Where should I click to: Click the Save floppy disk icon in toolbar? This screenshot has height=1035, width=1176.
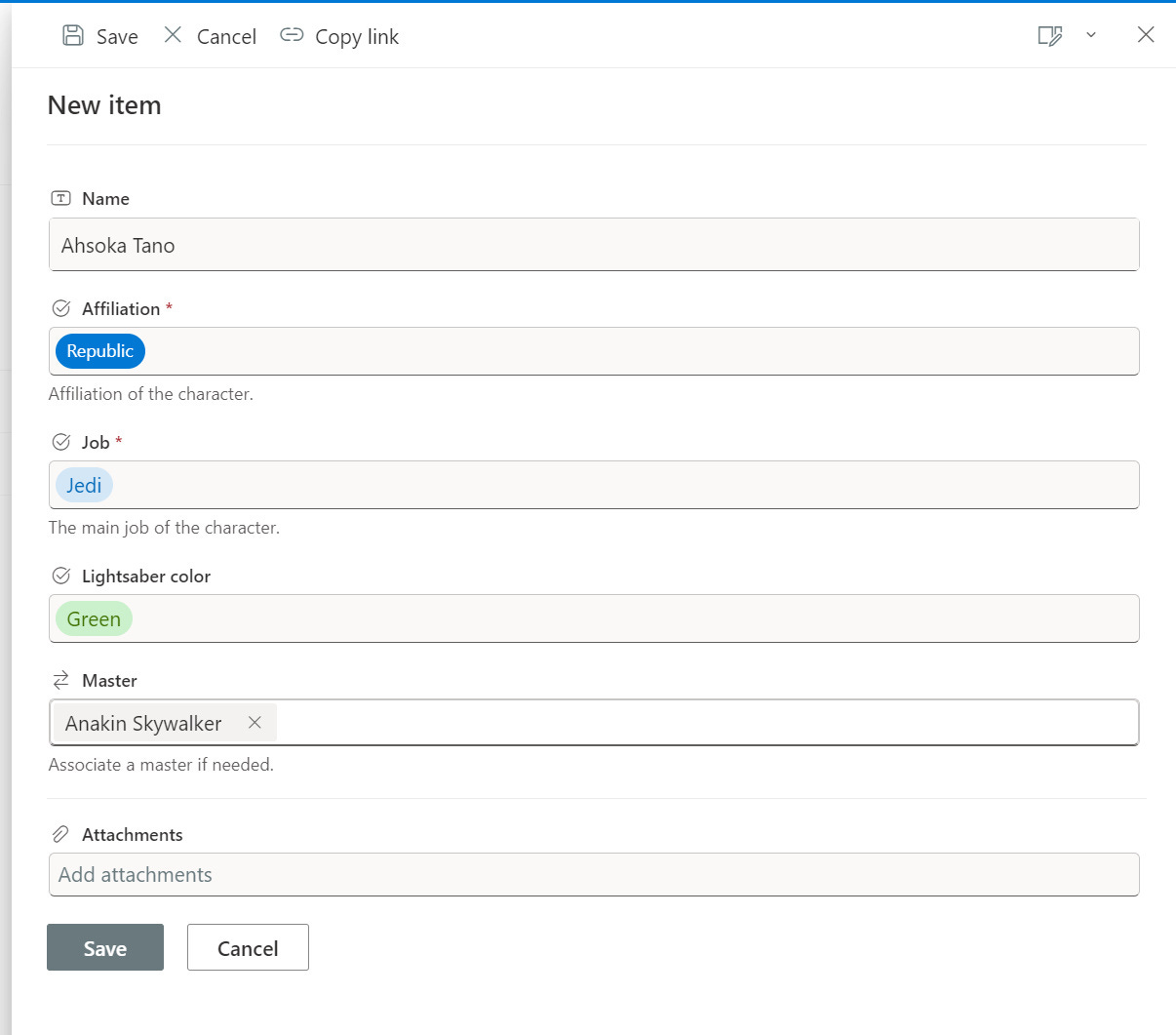73,36
